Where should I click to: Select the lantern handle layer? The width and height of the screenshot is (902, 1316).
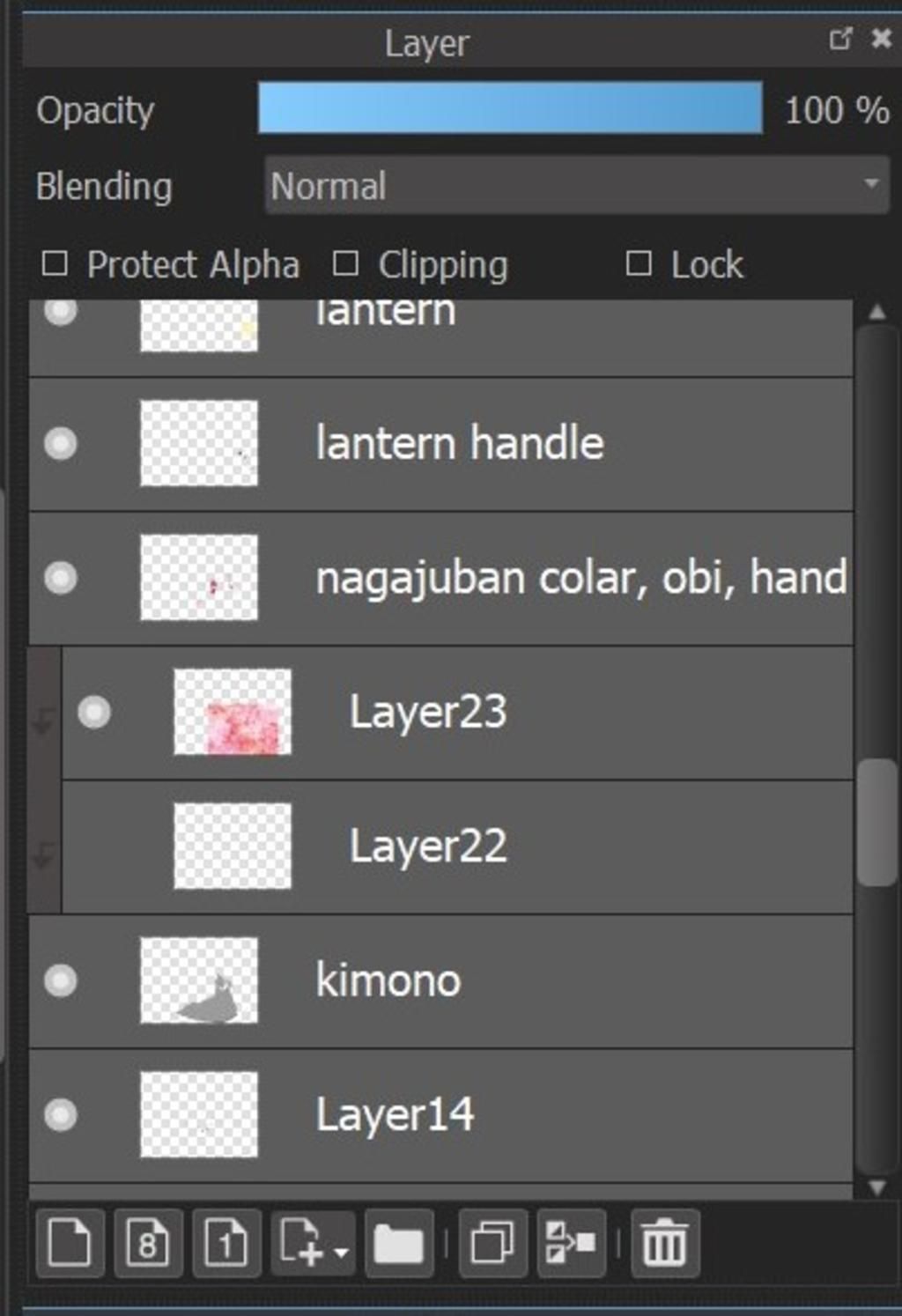440,444
